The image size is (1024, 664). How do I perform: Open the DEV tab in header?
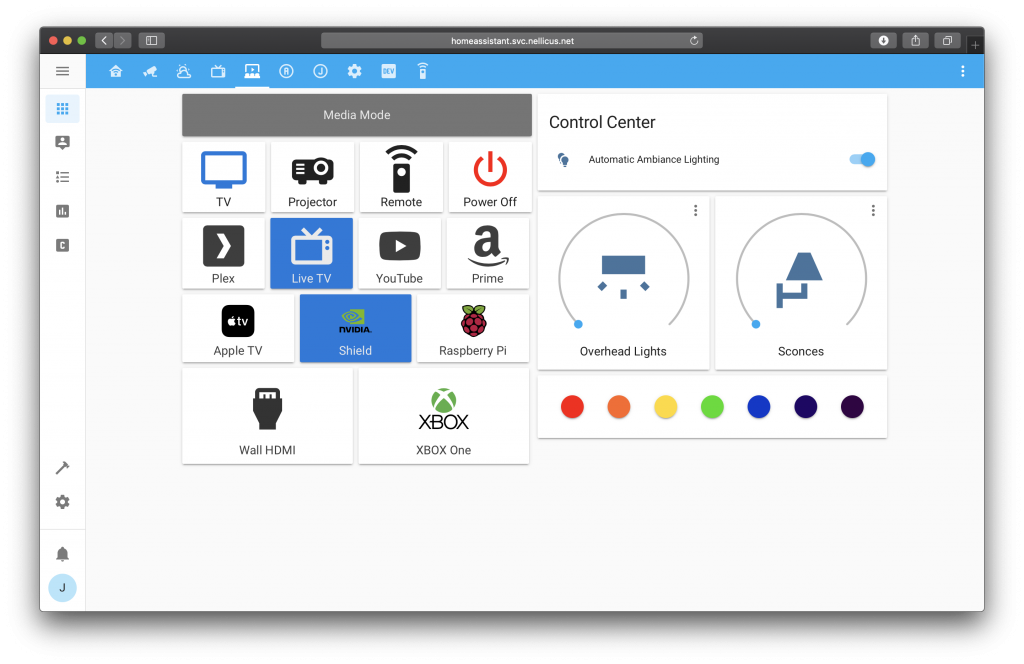388,71
